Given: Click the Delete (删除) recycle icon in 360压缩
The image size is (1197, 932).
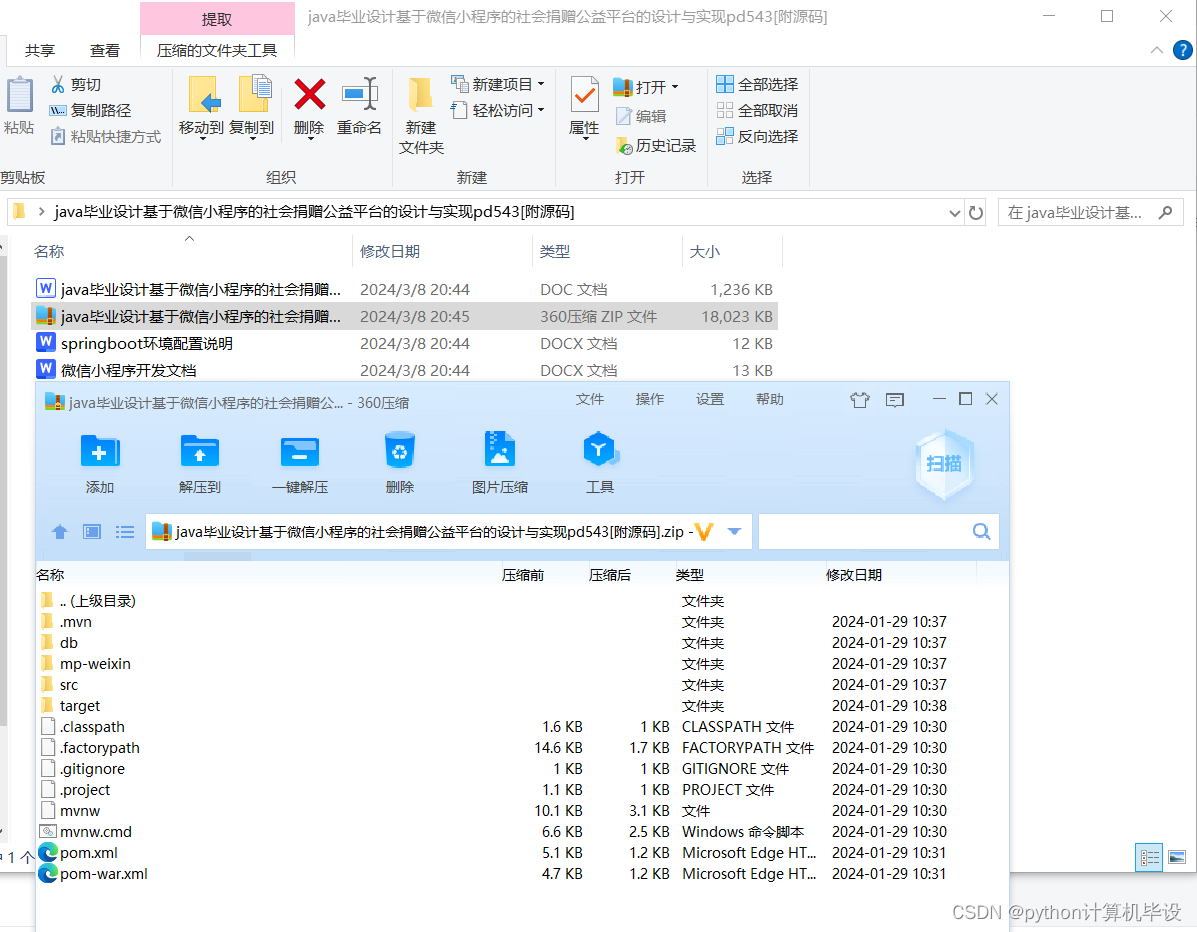Looking at the screenshot, I should coord(400,450).
